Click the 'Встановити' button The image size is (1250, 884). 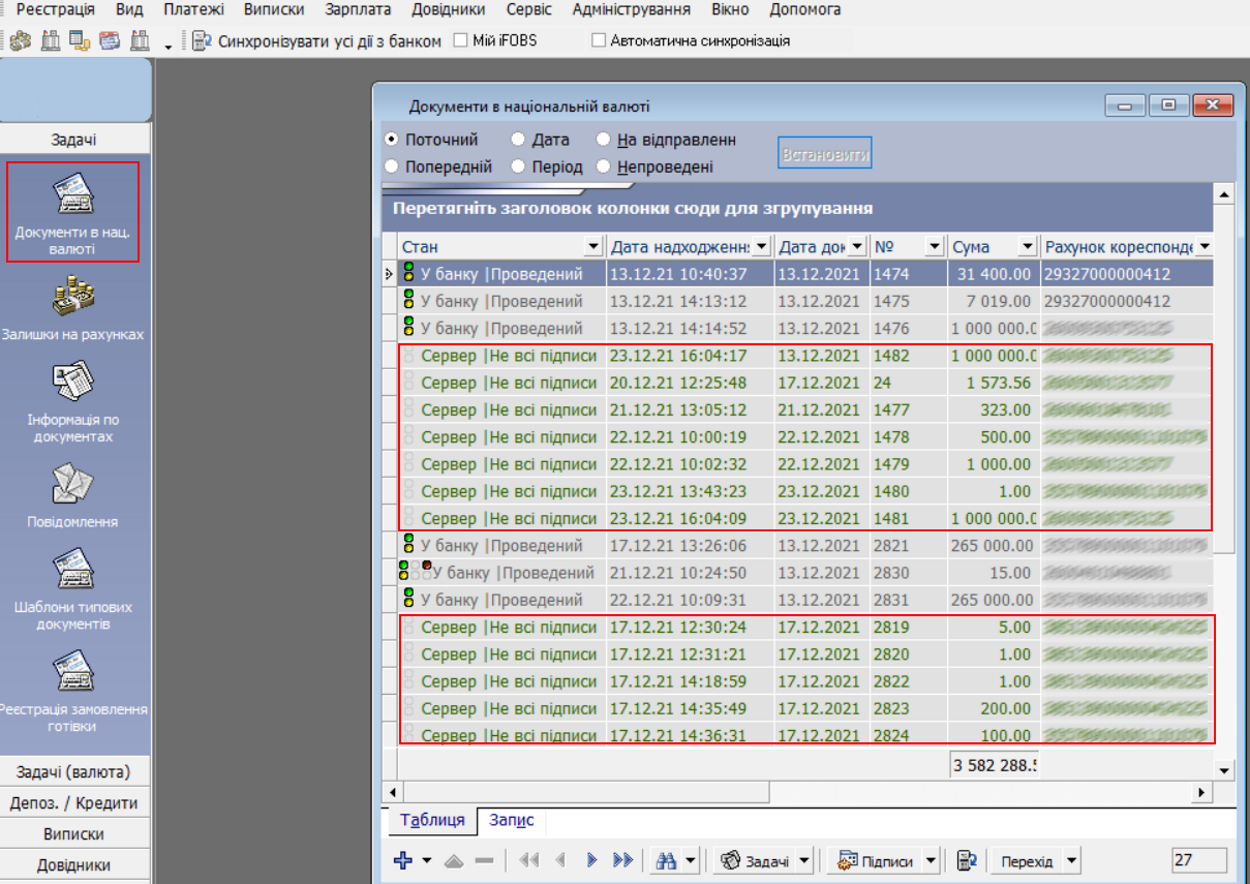[825, 155]
